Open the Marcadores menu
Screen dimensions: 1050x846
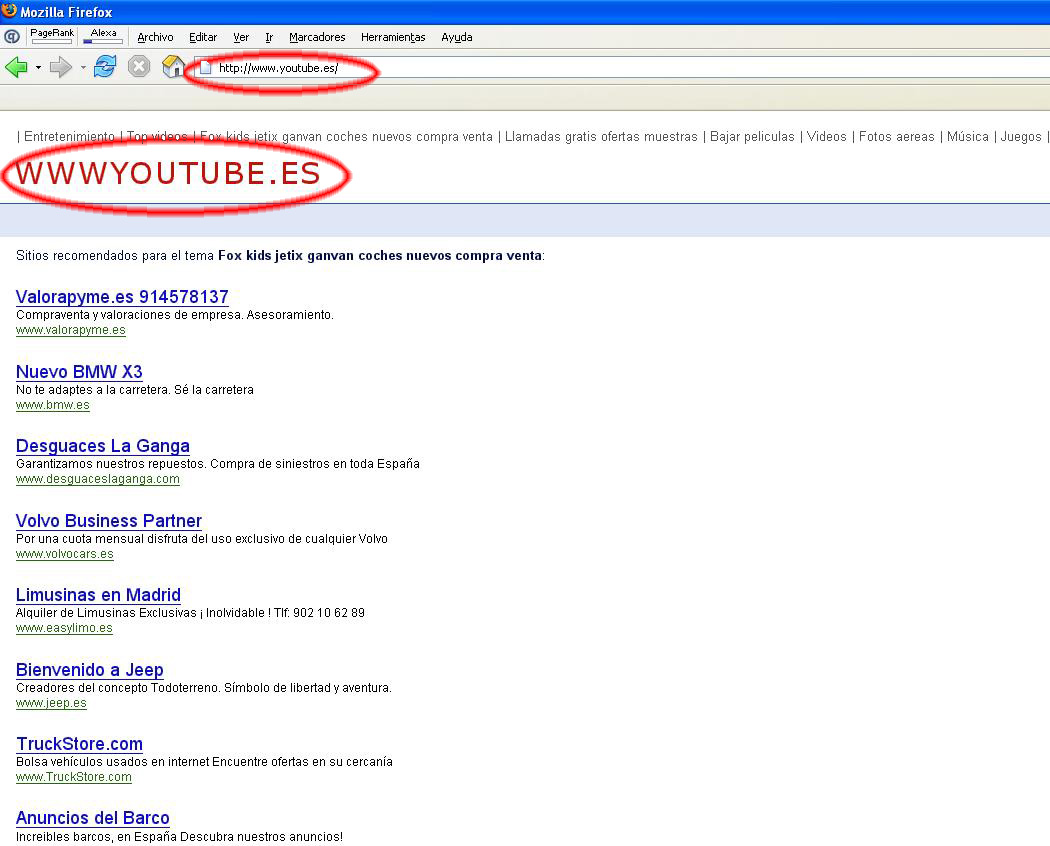click(x=317, y=37)
